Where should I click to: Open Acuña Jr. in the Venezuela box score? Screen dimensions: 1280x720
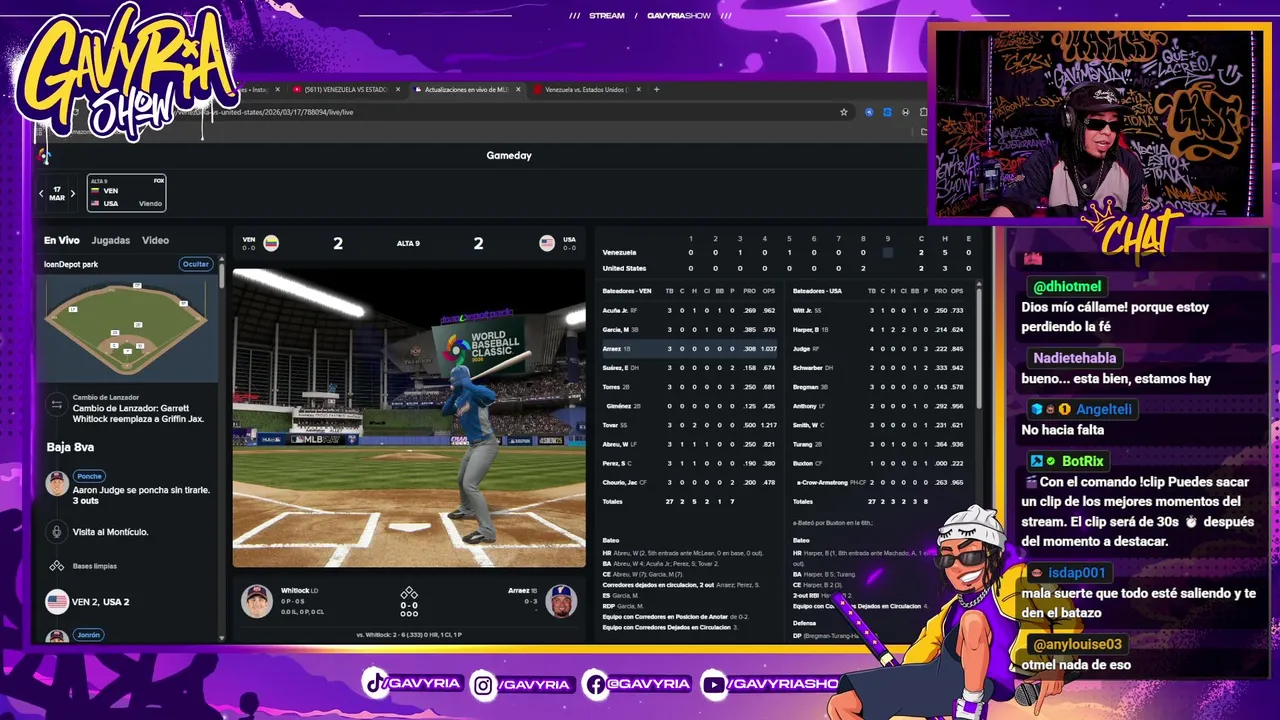(x=616, y=311)
